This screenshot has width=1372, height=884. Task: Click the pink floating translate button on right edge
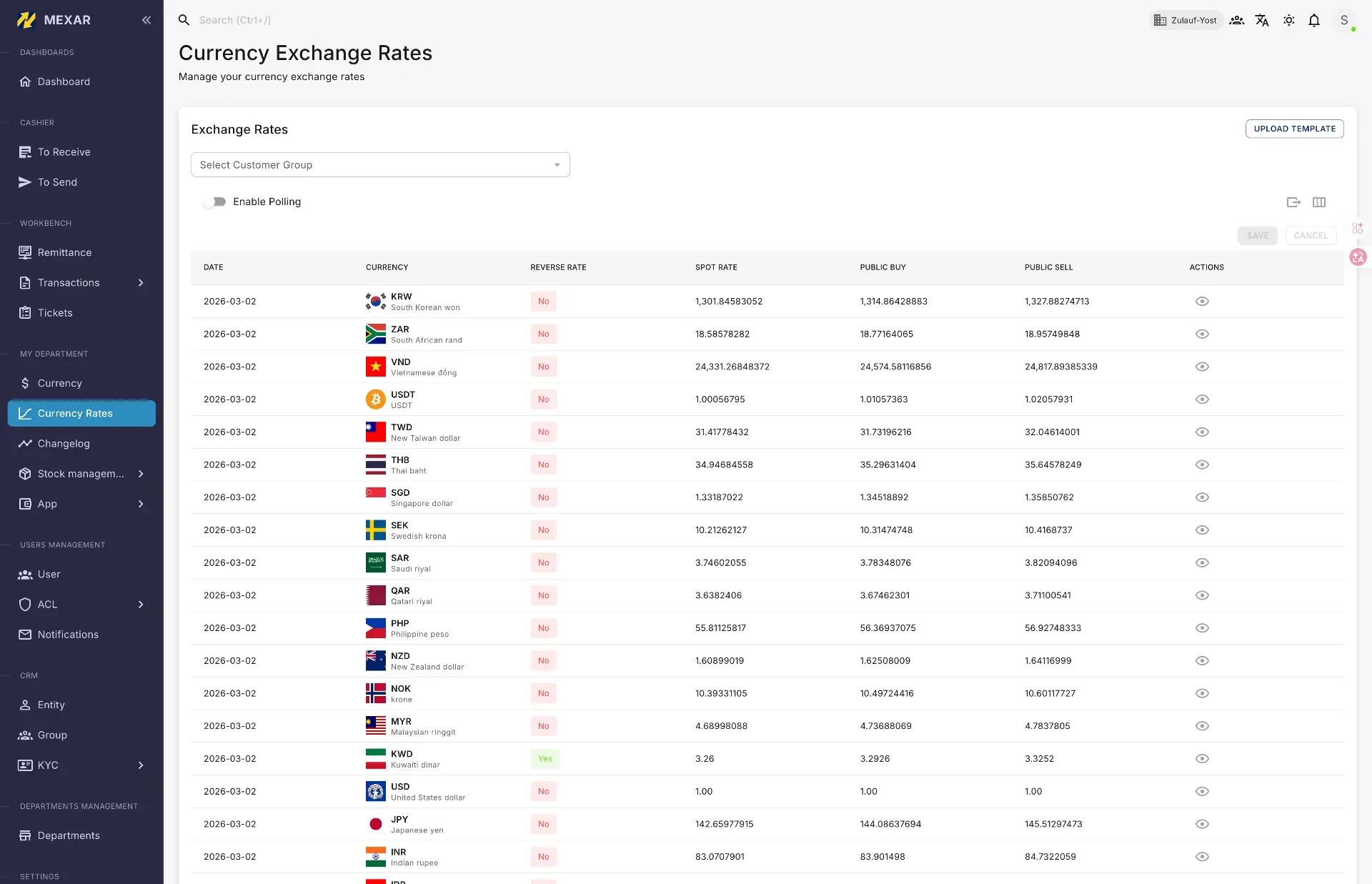[1357, 257]
